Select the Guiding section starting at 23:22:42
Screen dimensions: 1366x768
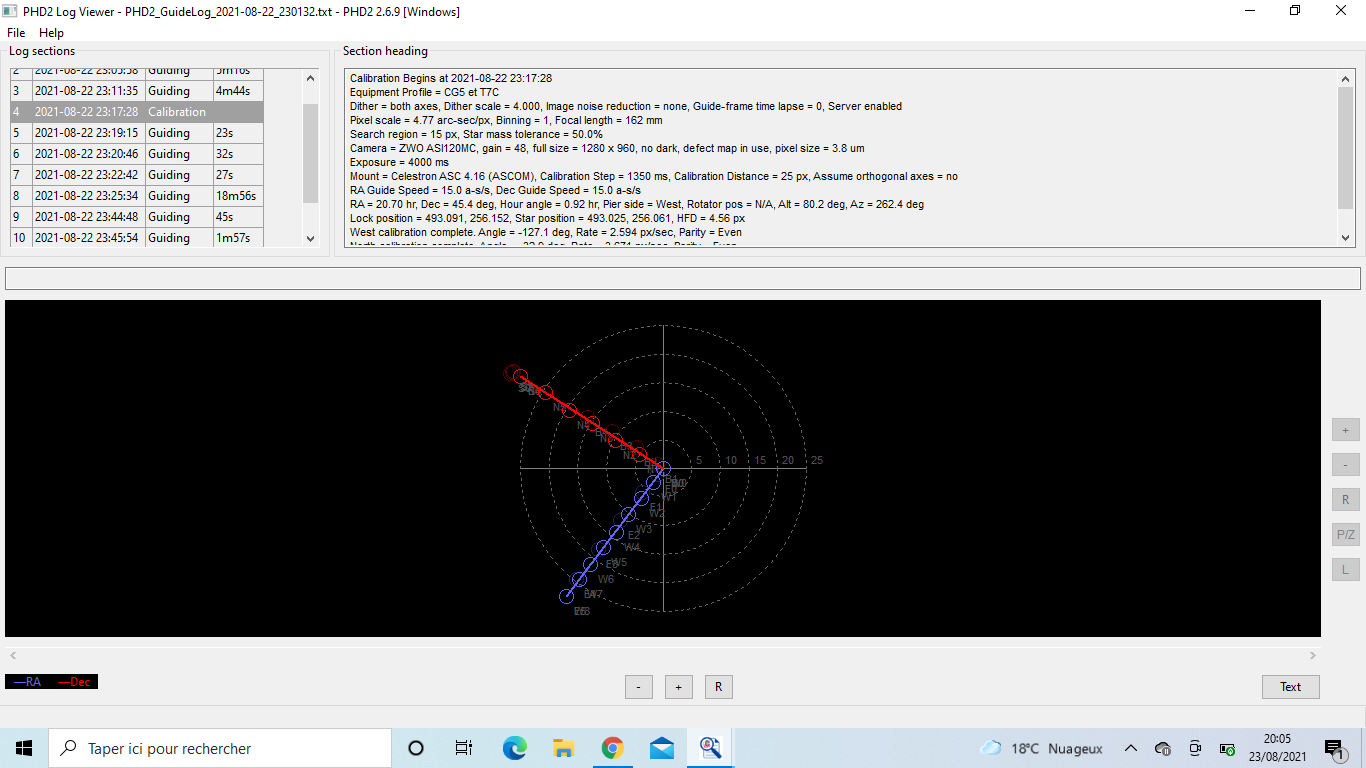tap(137, 175)
